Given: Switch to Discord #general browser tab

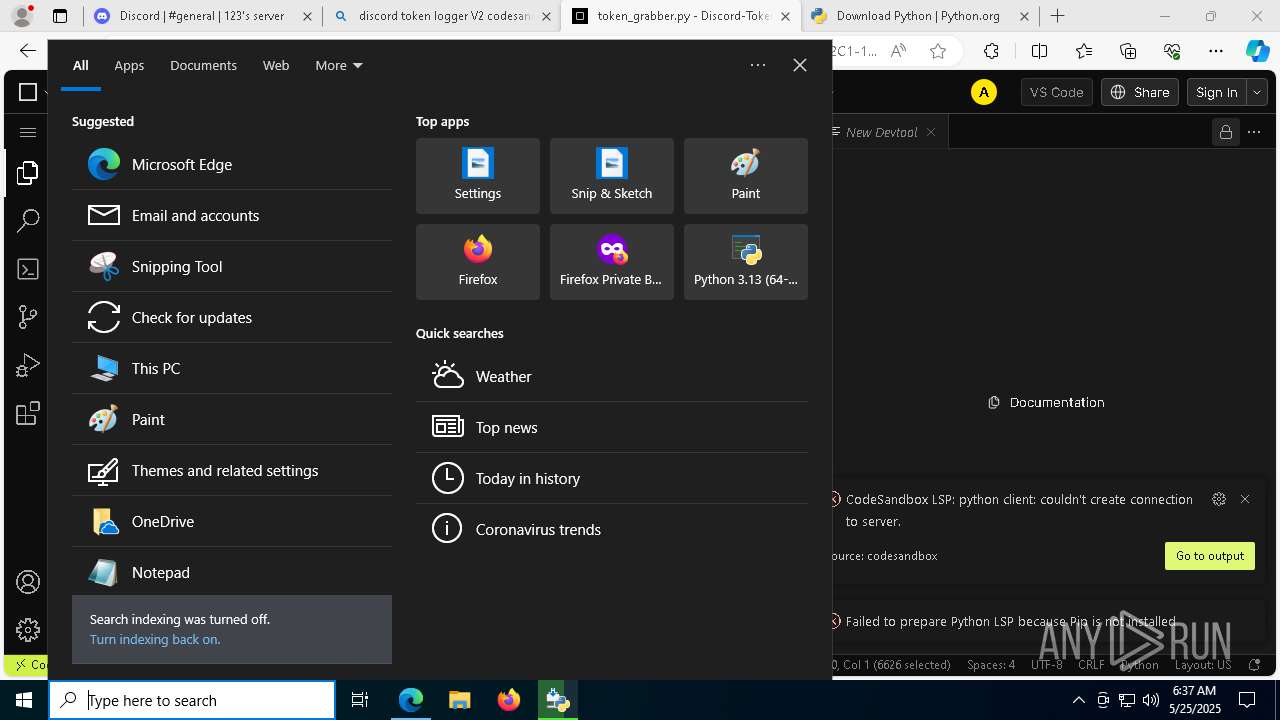Looking at the screenshot, I should point(201,16).
